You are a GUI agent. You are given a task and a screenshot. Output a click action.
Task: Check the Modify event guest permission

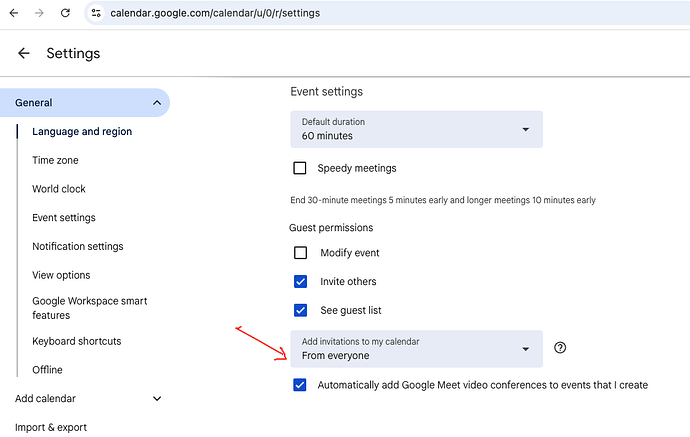click(300, 253)
